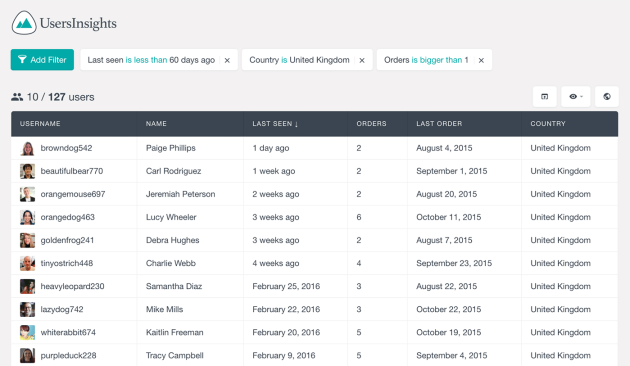Edit the Last seen is less than 60 days filter
Screen dimensions: 630x366
pyautogui.click(x=151, y=60)
